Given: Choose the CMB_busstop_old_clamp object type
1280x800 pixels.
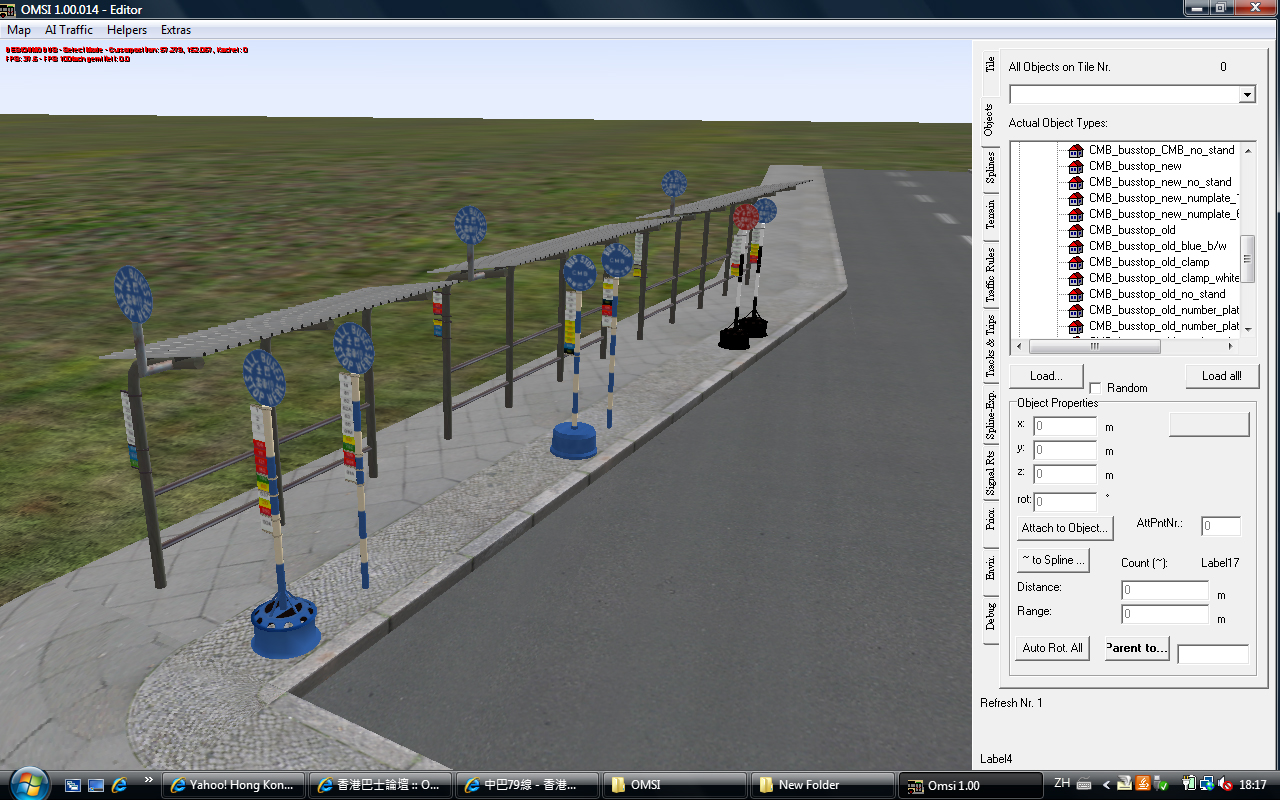Looking at the screenshot, I should pyautogui.click(x=1149, y=262).
